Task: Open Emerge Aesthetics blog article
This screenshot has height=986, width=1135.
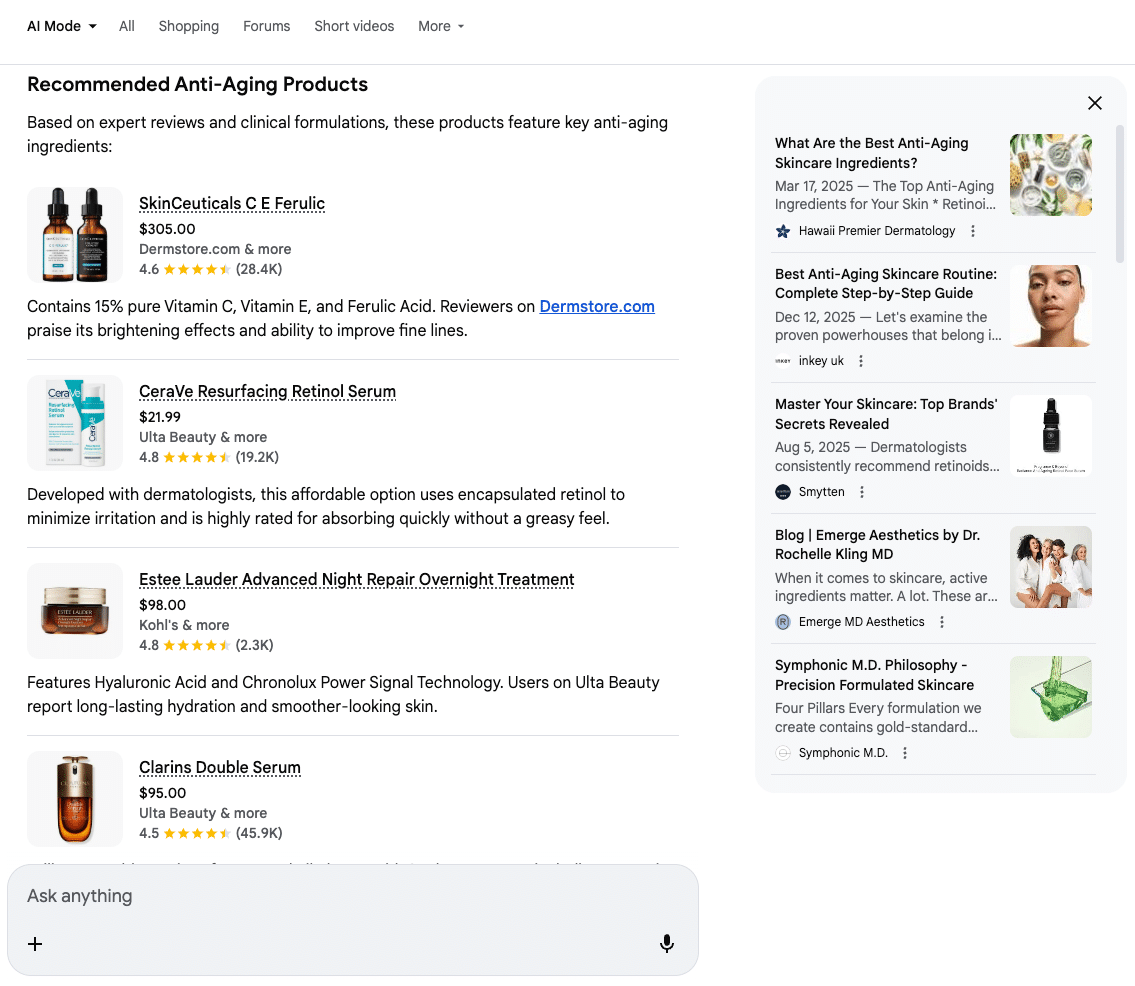Action: pos(877,544)
